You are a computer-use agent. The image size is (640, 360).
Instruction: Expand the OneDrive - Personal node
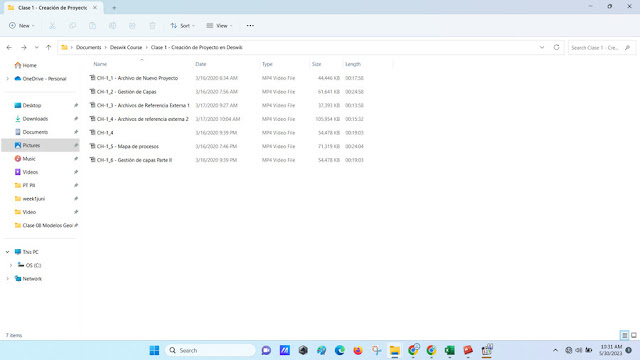coord(7,79)
